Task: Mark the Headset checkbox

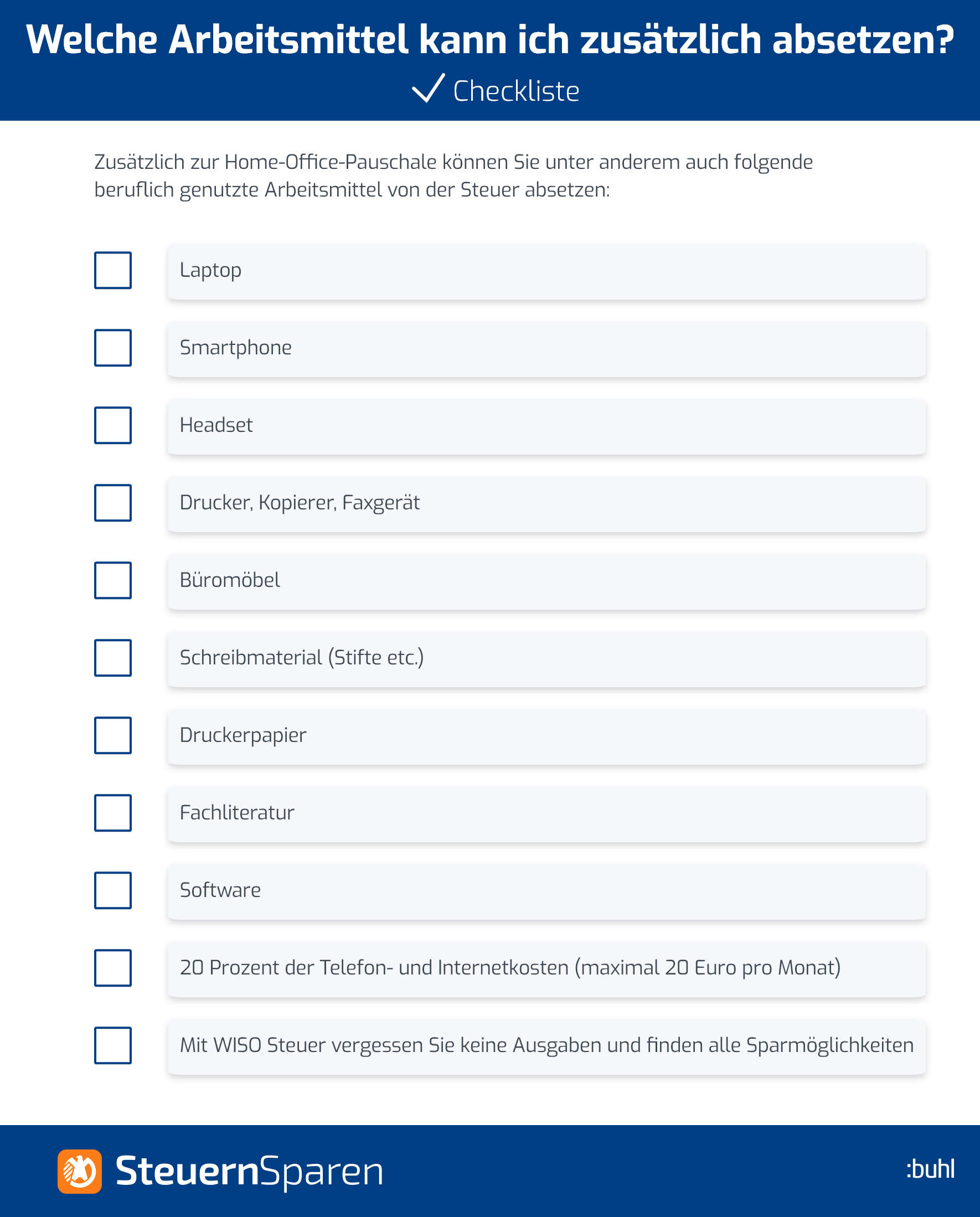Action: (x=113, y=425)
